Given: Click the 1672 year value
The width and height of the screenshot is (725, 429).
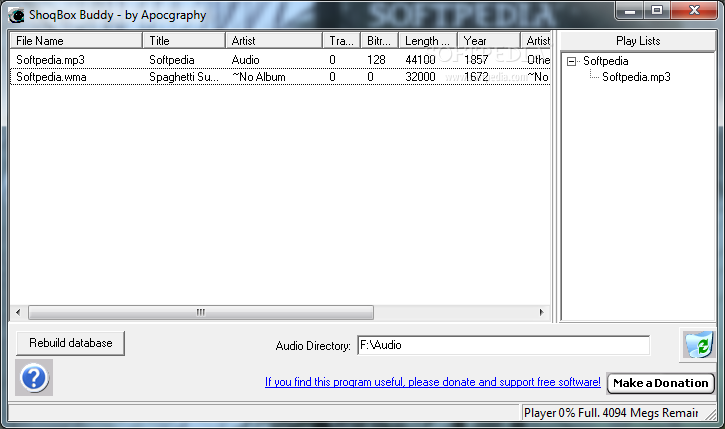Looking at the screenshot, I should tap(476, 77).
